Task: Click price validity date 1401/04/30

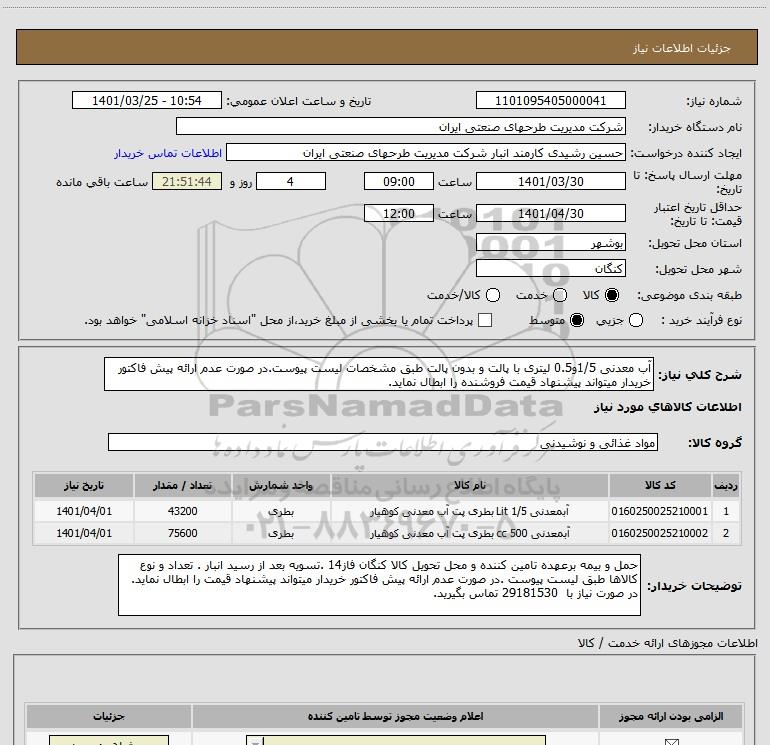Action: click(x=550, y=213)
